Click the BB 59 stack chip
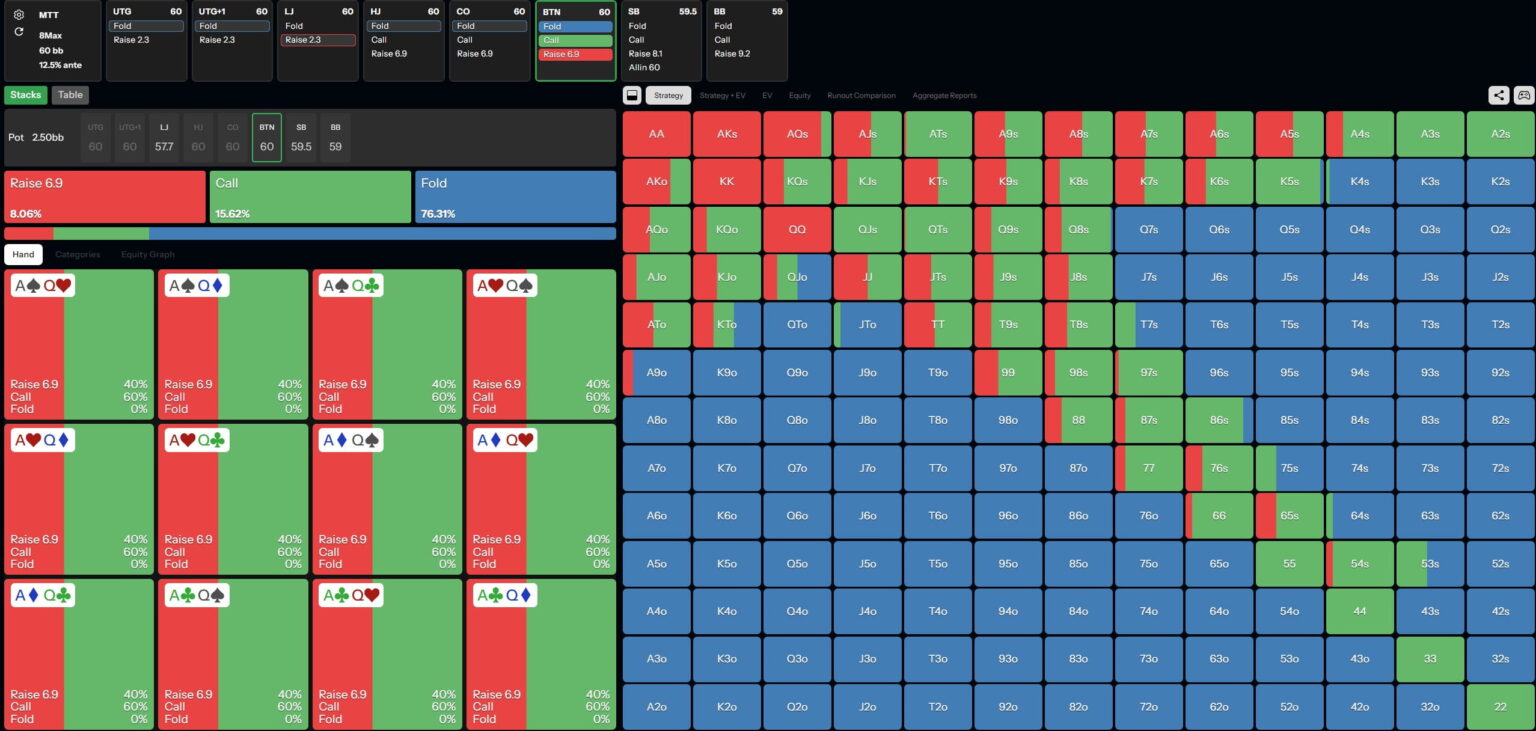 pos(335,138)
